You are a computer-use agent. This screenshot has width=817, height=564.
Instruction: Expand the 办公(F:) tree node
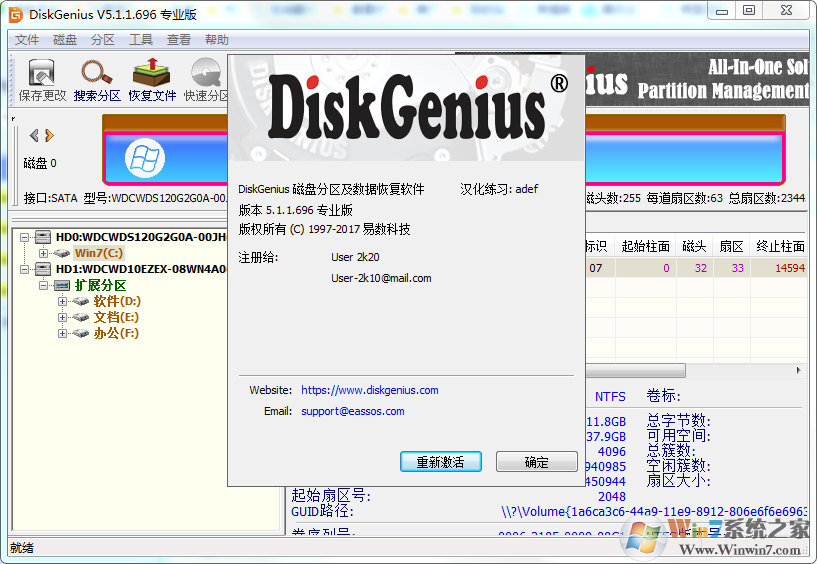coord(62,334)
